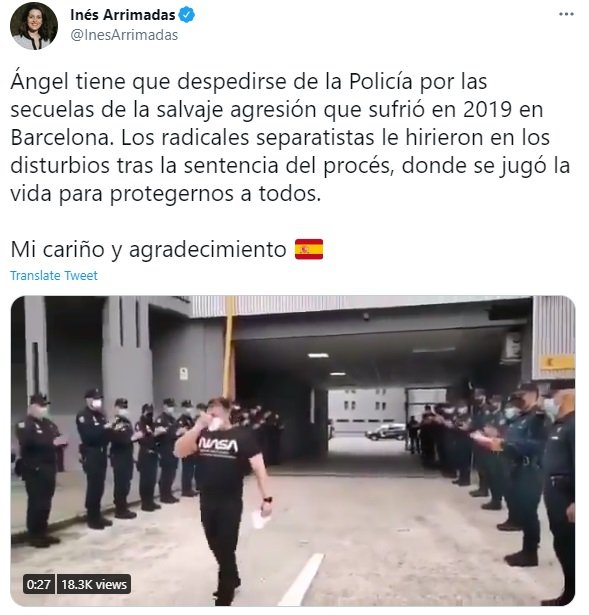Click the Spanish flag emoji in the tweet

309,249
